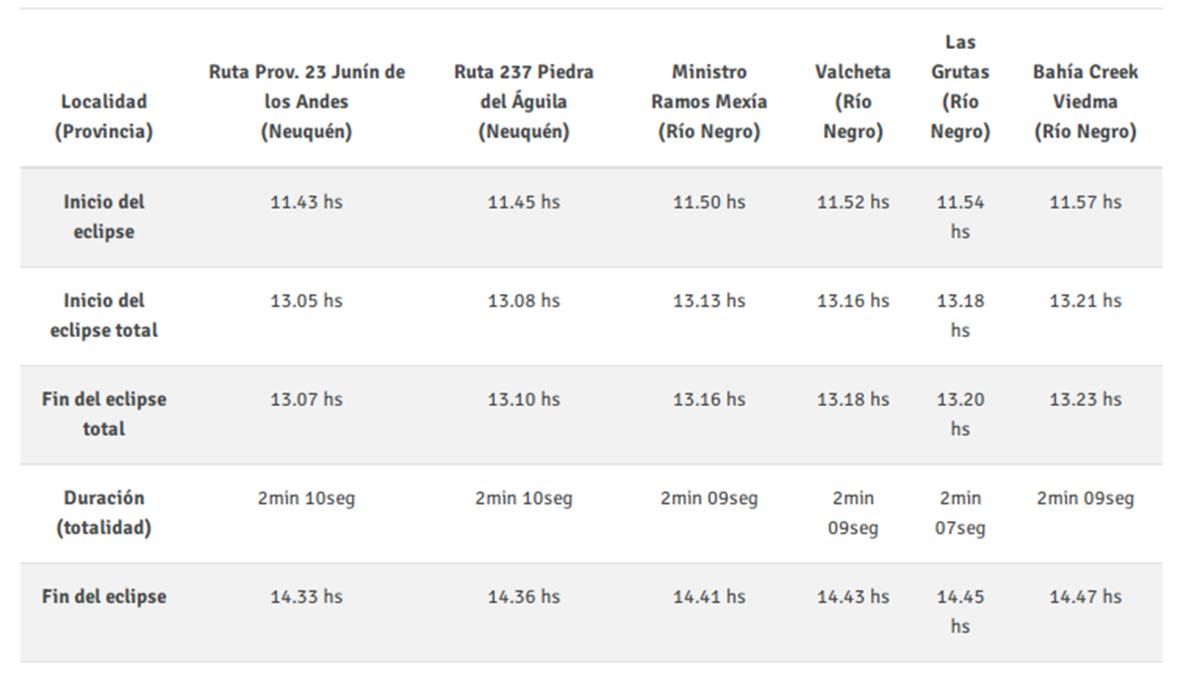The image size is (1200, 675).
Task: Select the 'Ruta Prov. 23 Junín de los Andes' header
Action: [307, 101]
